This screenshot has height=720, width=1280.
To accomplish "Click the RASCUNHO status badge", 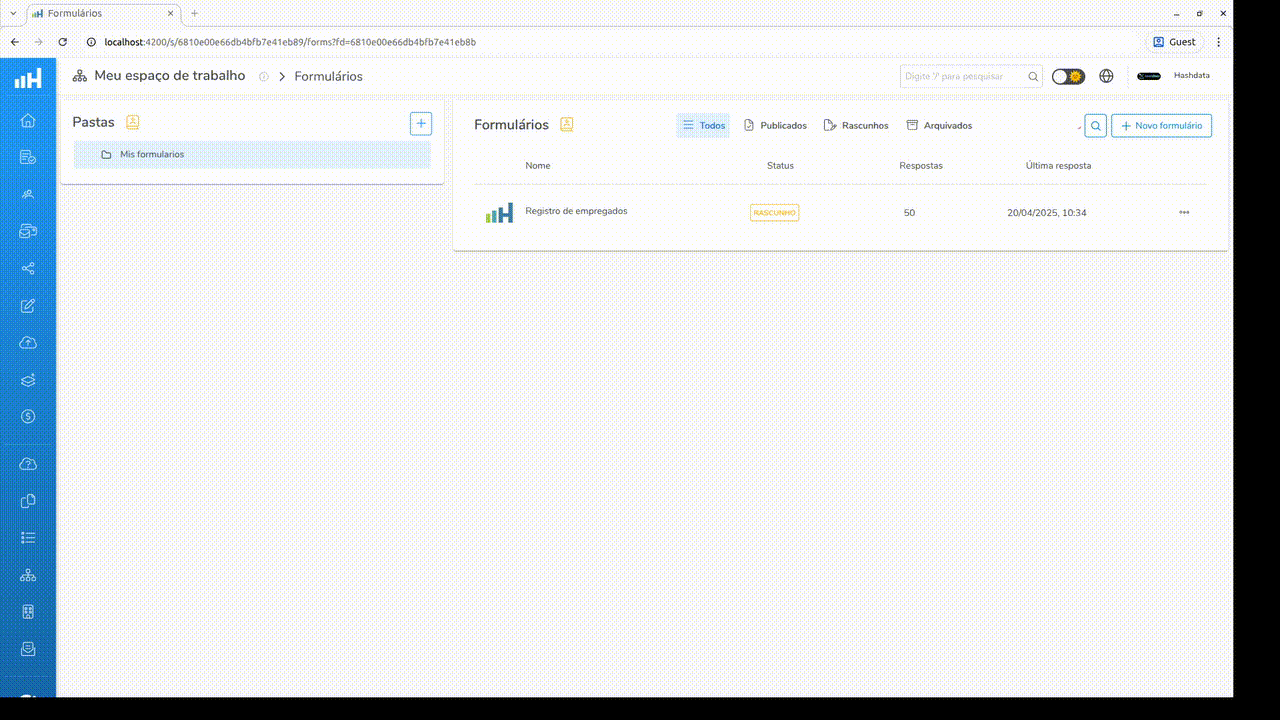I will pos(775,213).
